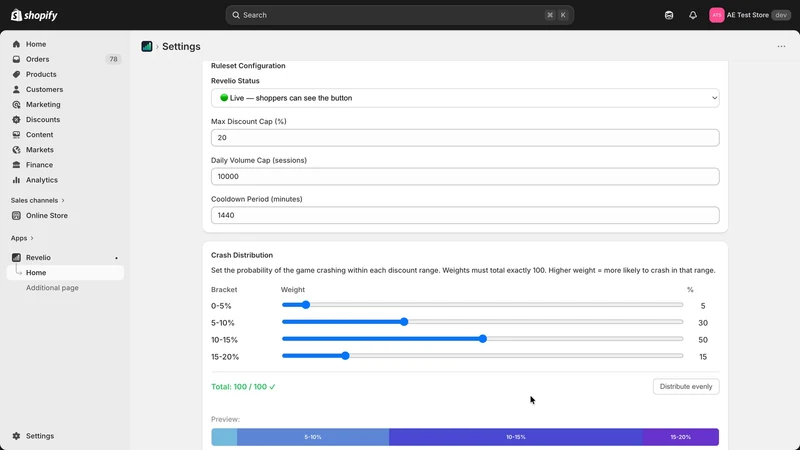The height and width of the screenshot is (450, 800).
Task: Click the 15-20% segment in preview bar
Action: 681,437
